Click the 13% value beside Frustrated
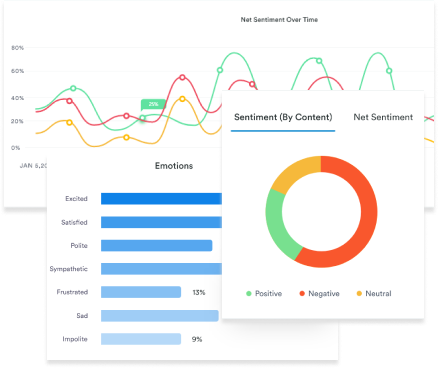This screenshot has width=438, height=368. click(x=199, y=292)
